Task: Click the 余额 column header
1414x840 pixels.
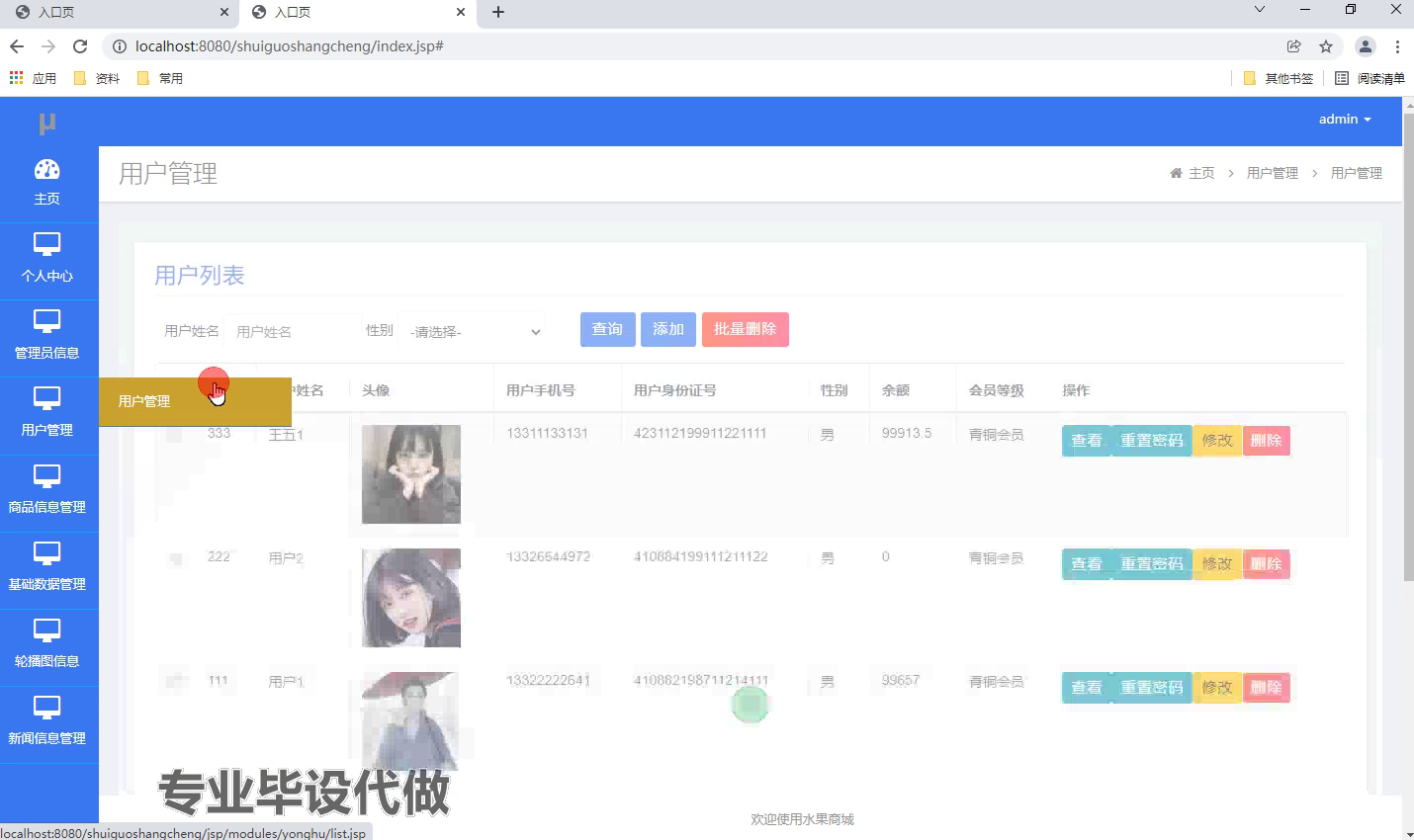Action: pos(896,390)
